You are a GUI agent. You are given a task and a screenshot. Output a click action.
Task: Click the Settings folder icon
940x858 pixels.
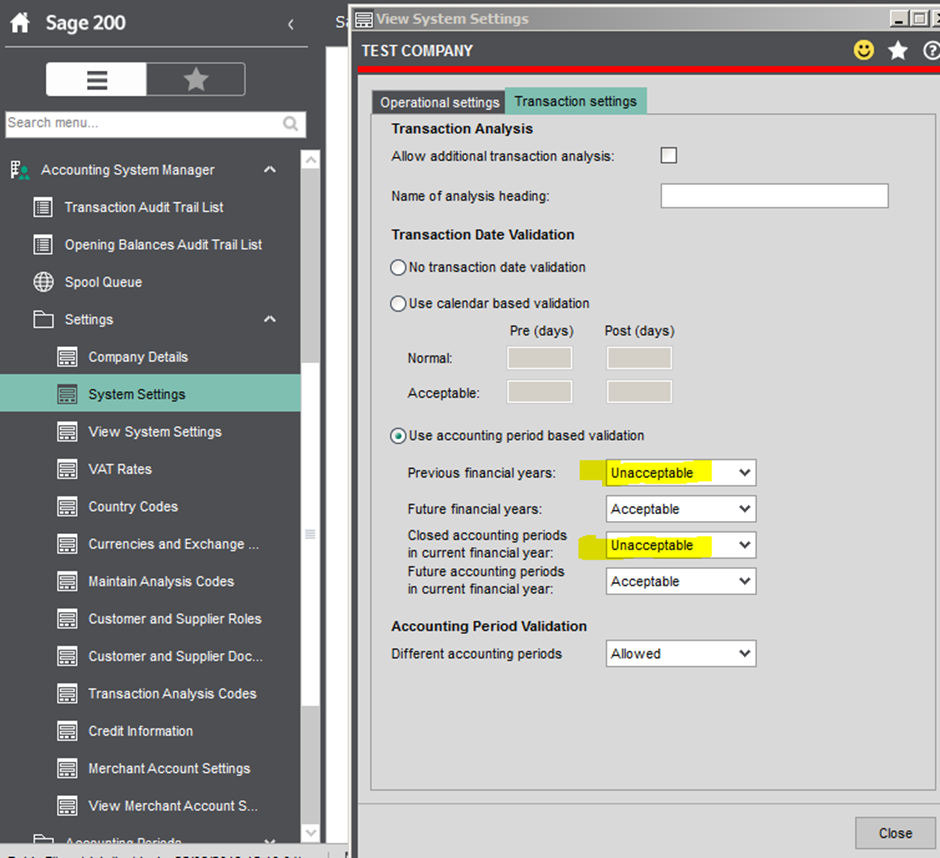click(43, 319)
